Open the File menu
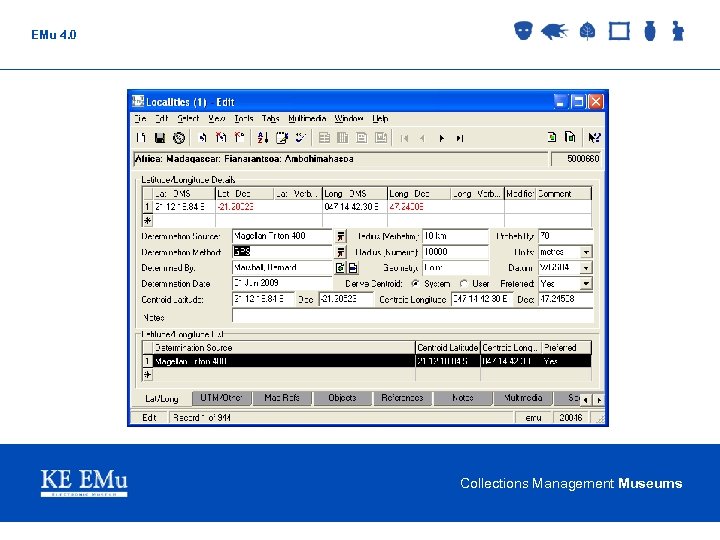Viewport: 720px width, 540px height. click(x=141, y=118)
